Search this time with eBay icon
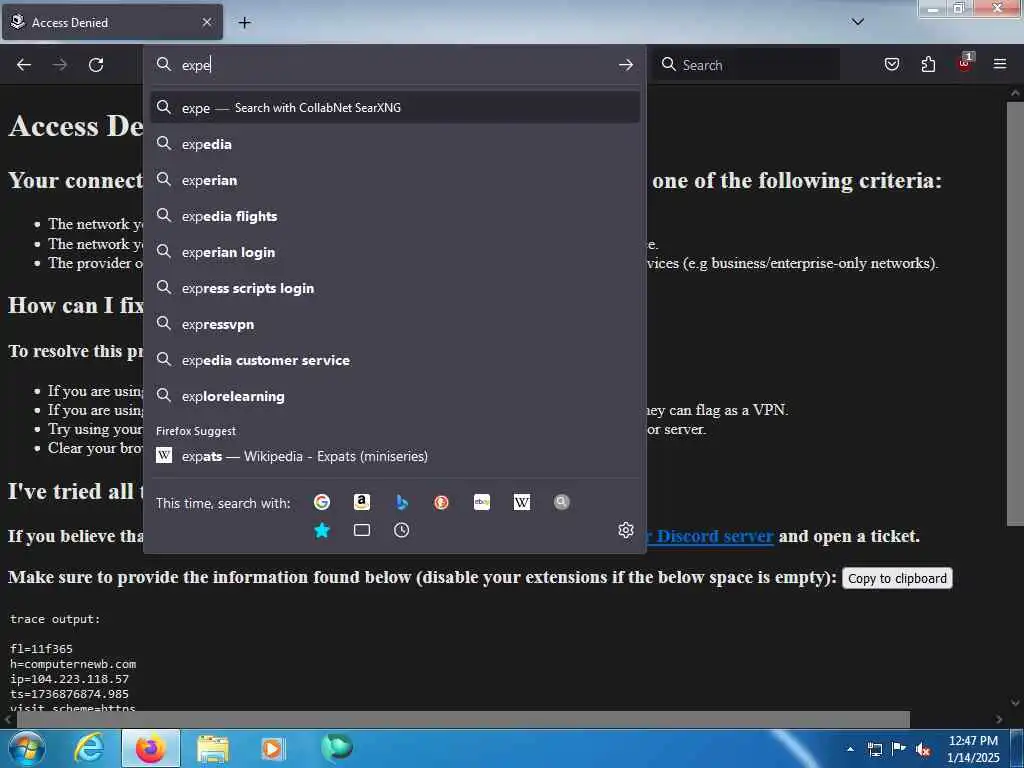This screenshot has width=1024, height=768. 481,502
